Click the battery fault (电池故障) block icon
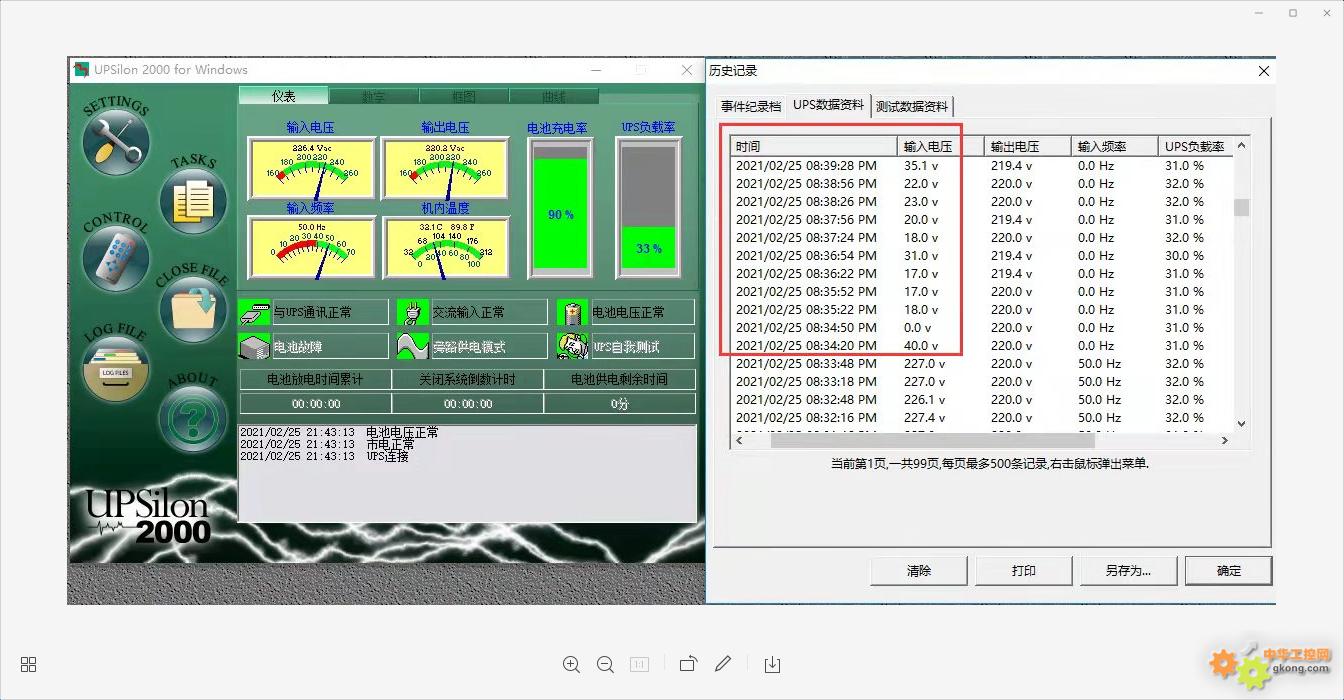 254,346
